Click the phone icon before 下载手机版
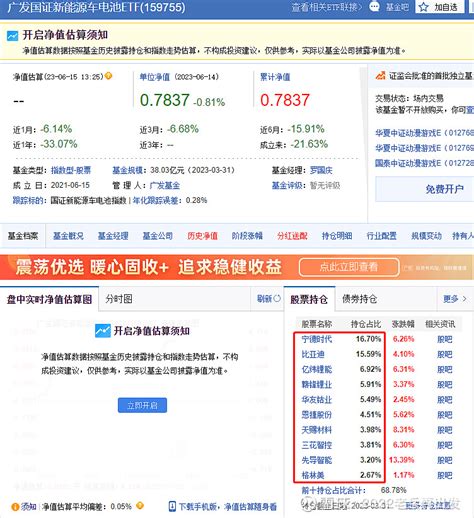The image size is (474, 518). tap(172, 506)
